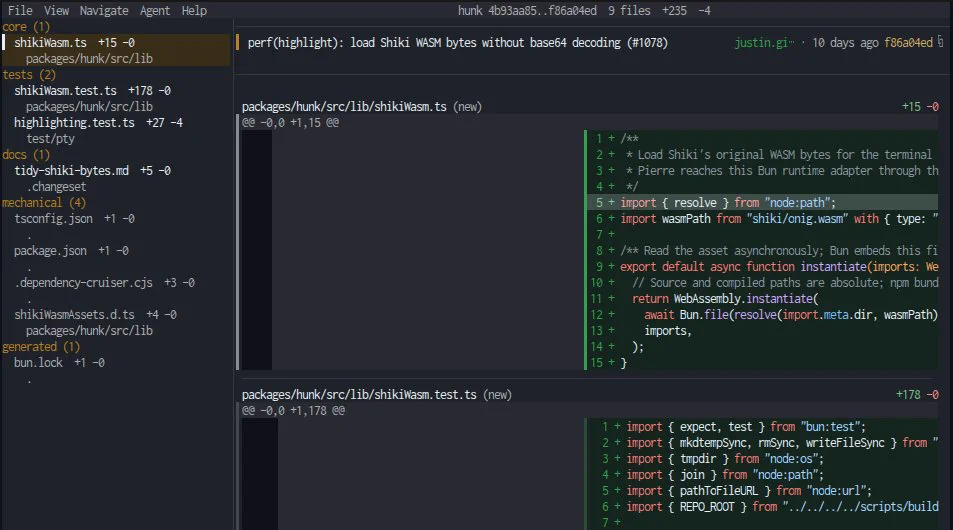Click the perf(highlight) commit title

[458, 43]
